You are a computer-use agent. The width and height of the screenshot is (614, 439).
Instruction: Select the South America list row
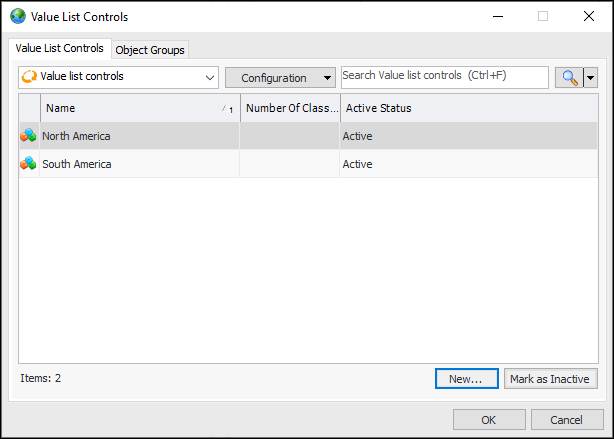(x=140, y=164)
